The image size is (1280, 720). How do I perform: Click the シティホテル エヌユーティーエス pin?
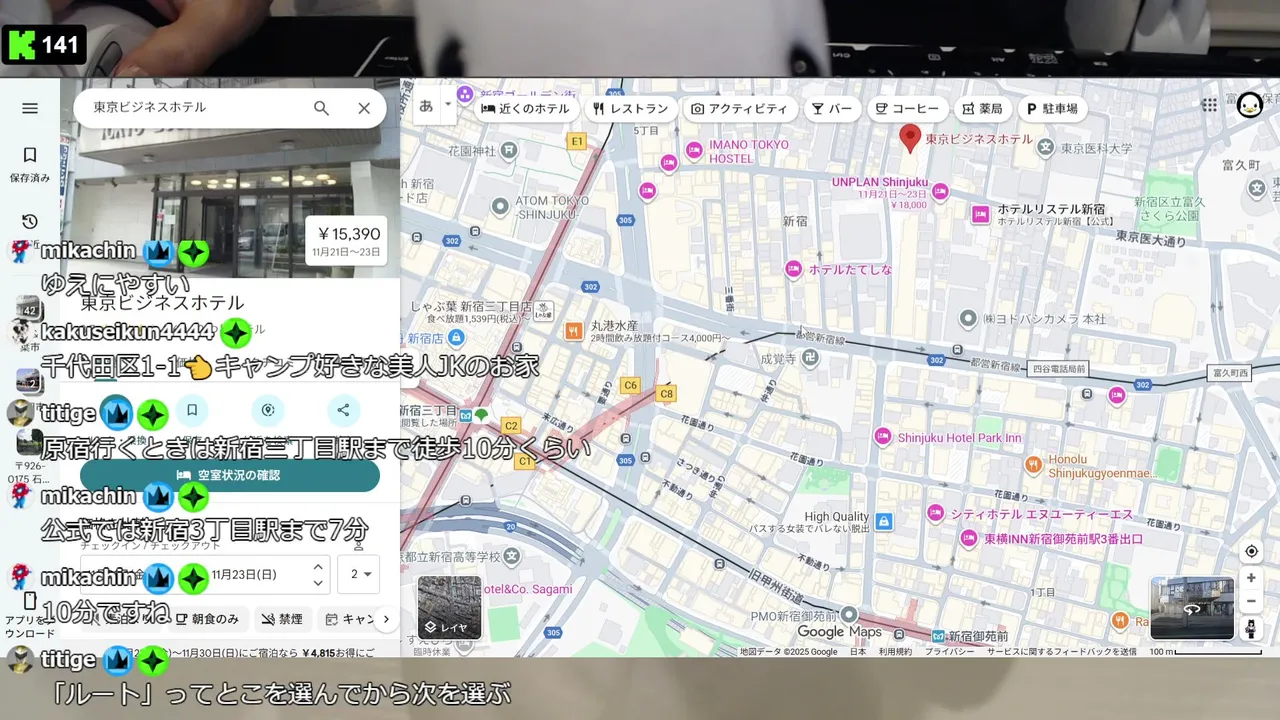coord(935,513)
